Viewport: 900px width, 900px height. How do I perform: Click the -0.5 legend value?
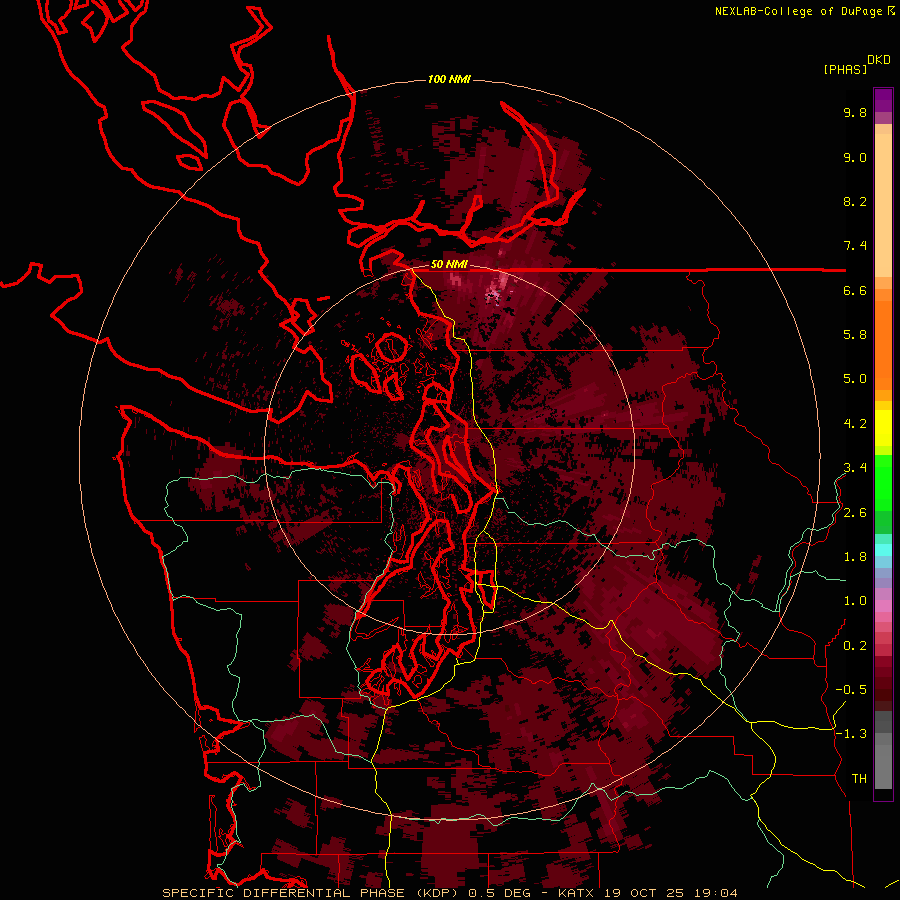coord(851,690)
